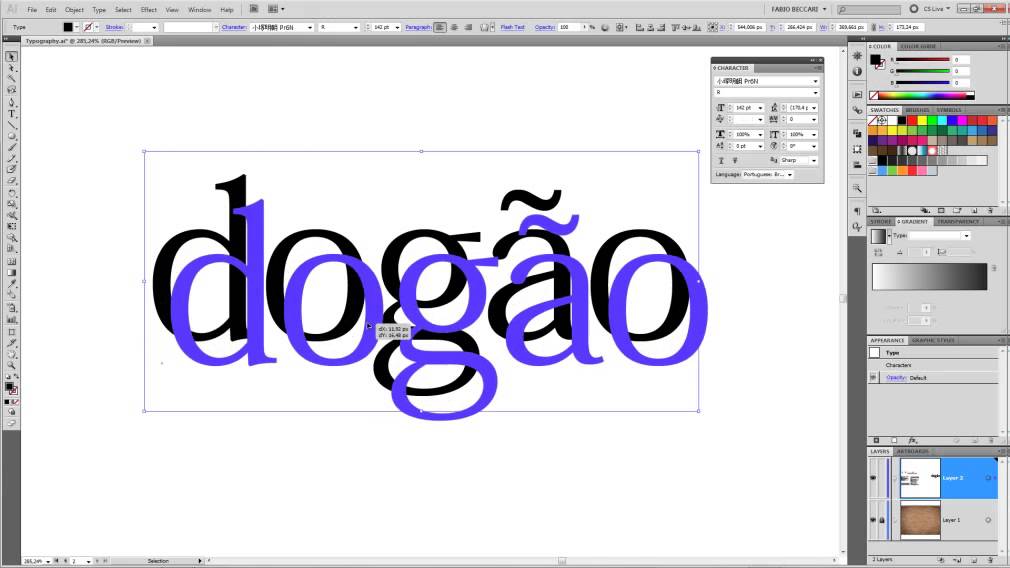The width and height of the screenshot is (1010, 568).
Task: Click the Paragraph link in control bar
Action: coord(418,27)
